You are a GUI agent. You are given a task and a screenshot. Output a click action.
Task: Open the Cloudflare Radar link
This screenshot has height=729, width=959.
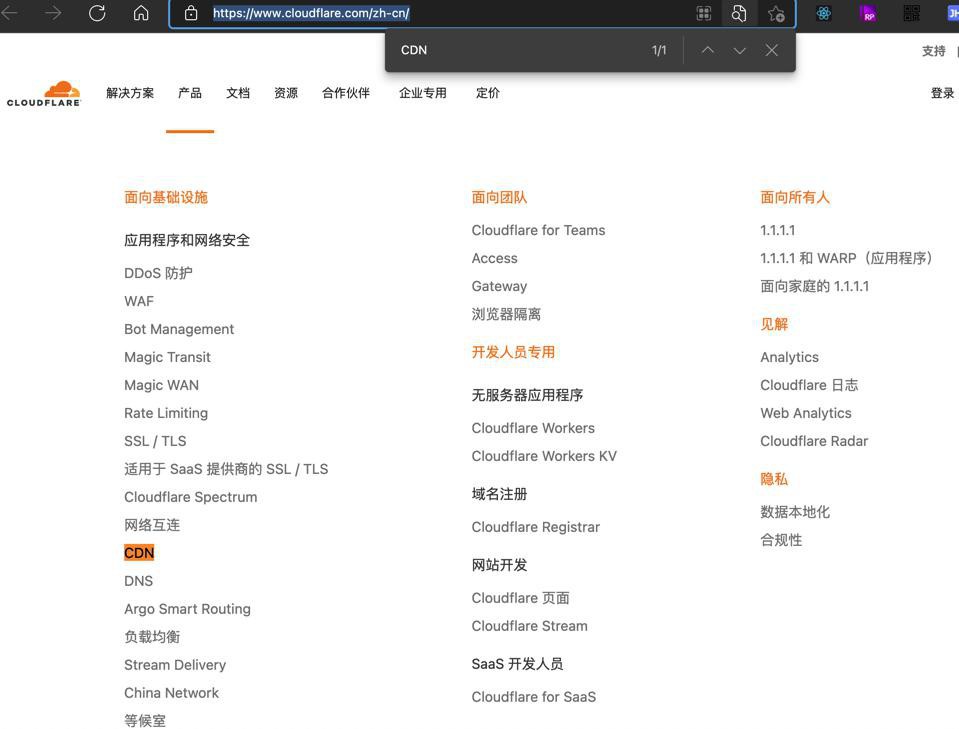pos(814,441)
